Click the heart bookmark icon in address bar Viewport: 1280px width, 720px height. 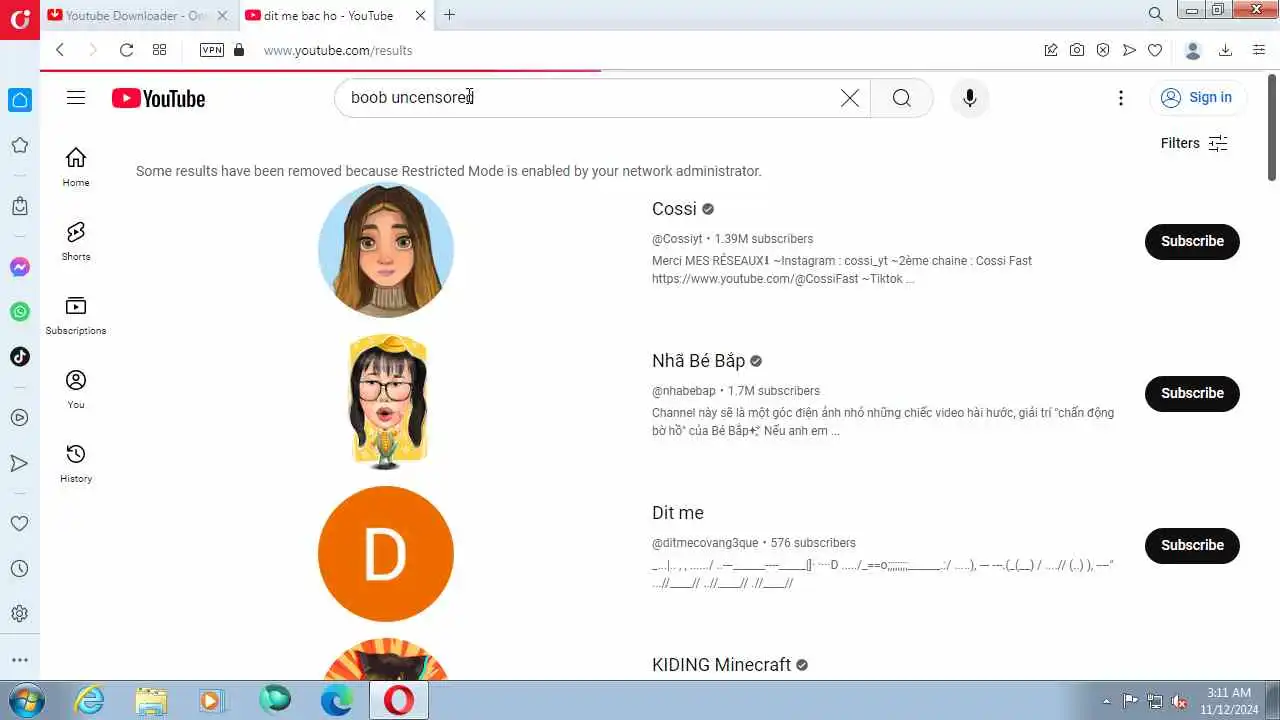point(1155,50)
